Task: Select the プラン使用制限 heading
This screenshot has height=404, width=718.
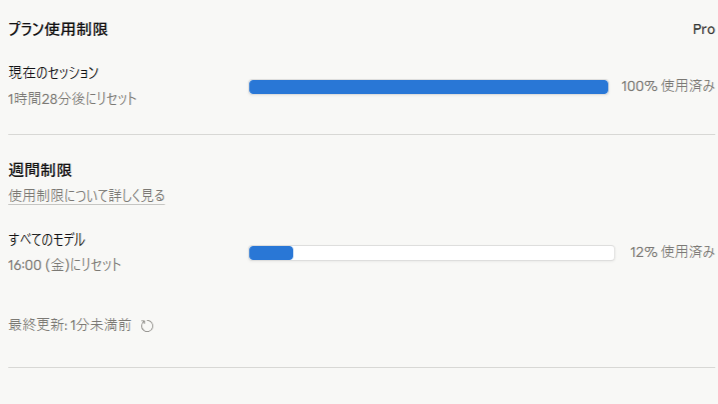Action: click(58, 29)
